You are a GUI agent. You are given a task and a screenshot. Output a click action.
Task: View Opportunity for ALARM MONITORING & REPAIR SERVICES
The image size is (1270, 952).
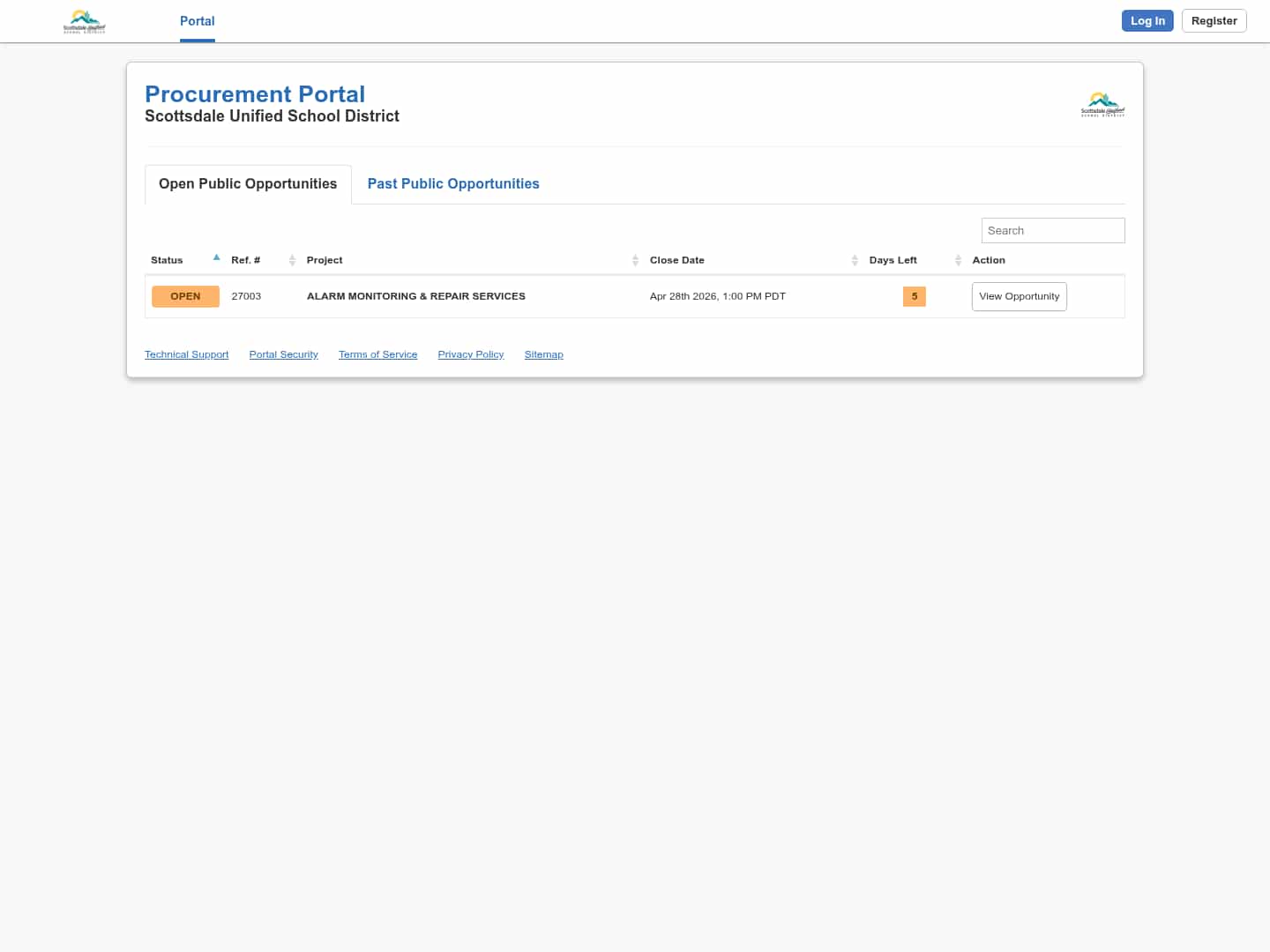[1019, 296]
